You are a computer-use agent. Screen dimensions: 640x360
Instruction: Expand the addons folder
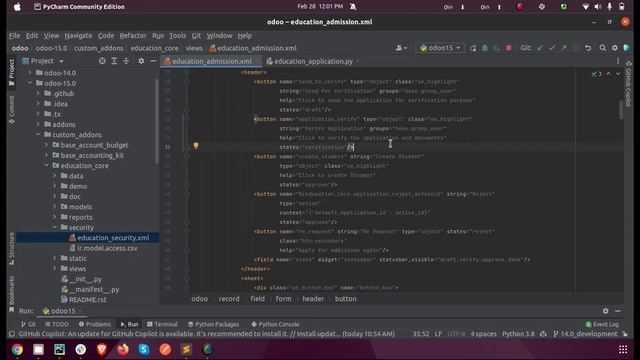(38, 124)
